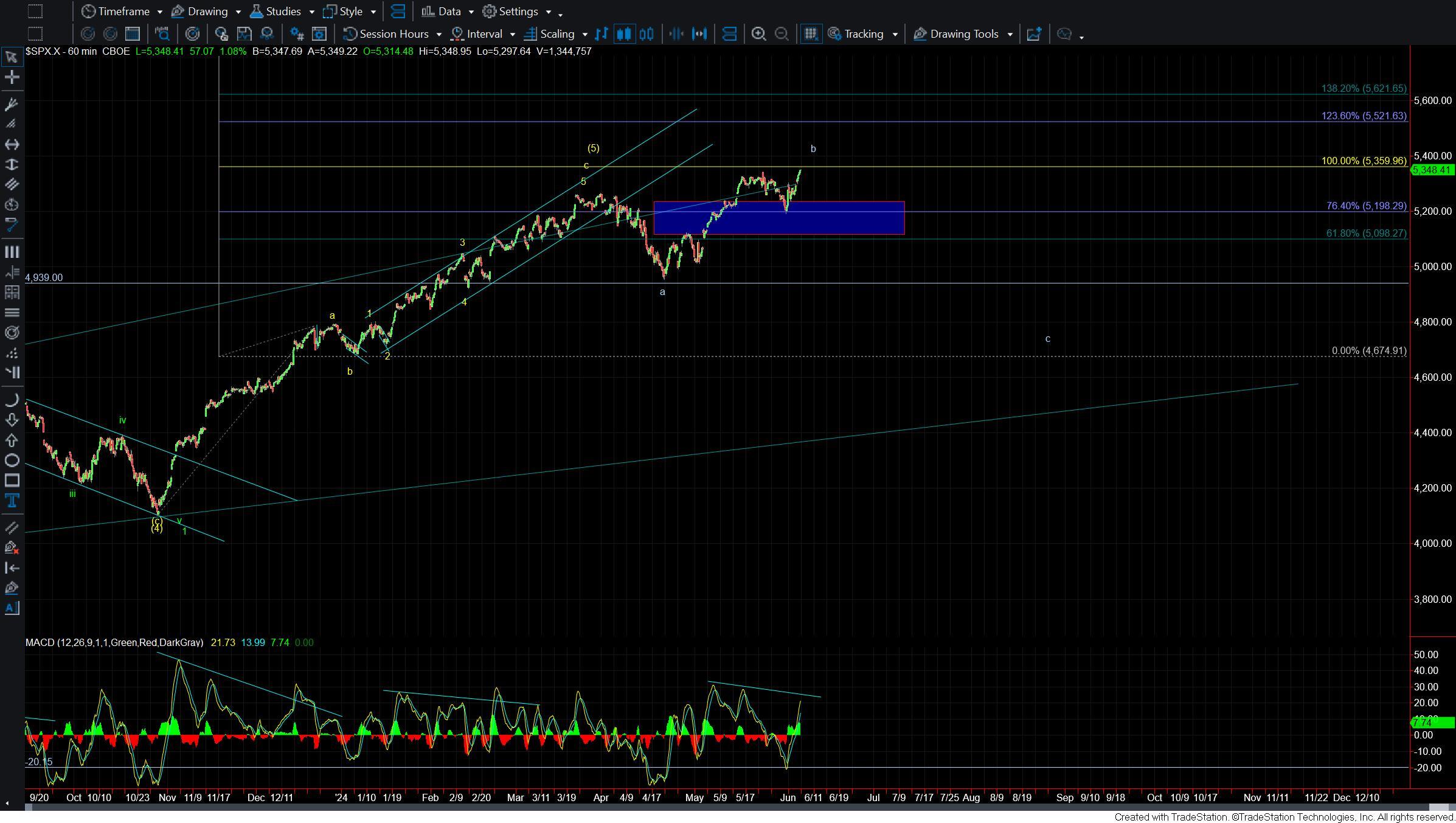The image size is (1456, 823).
Task: Choose the Ellipse drawing tool
Action: tap(11, 460)
